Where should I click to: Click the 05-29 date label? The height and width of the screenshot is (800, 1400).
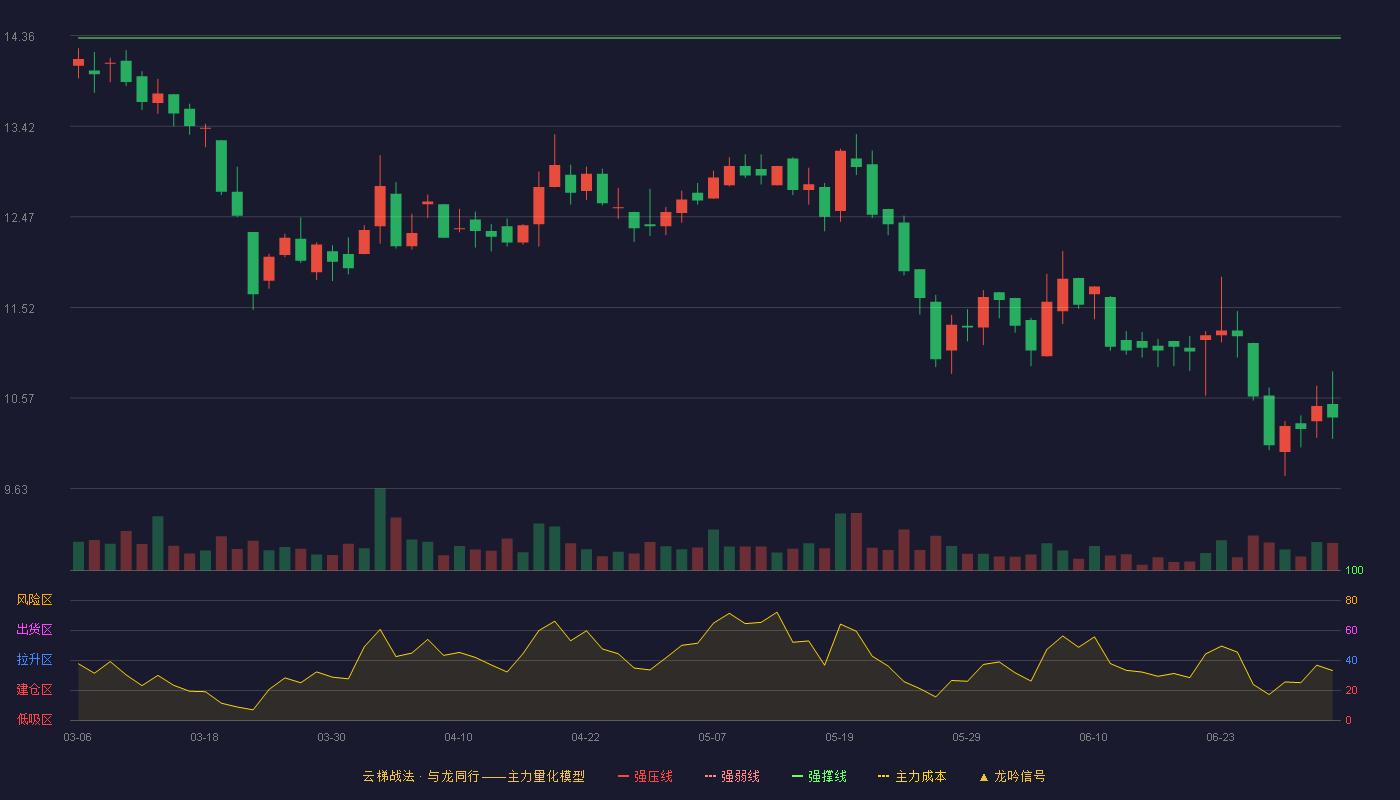pos(967,737)
